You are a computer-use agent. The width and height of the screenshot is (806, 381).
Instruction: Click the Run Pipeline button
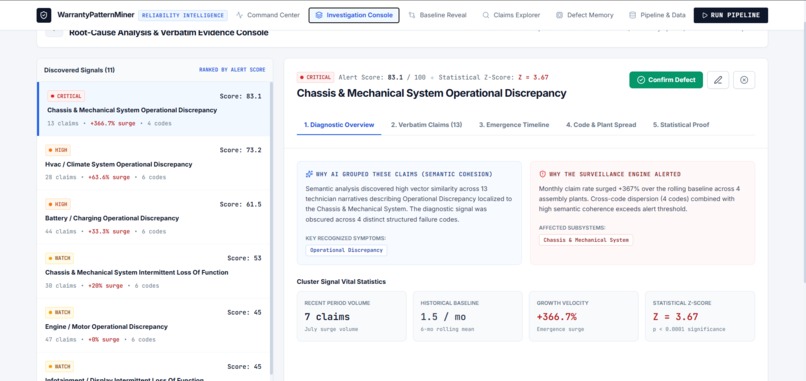[730, 15]
